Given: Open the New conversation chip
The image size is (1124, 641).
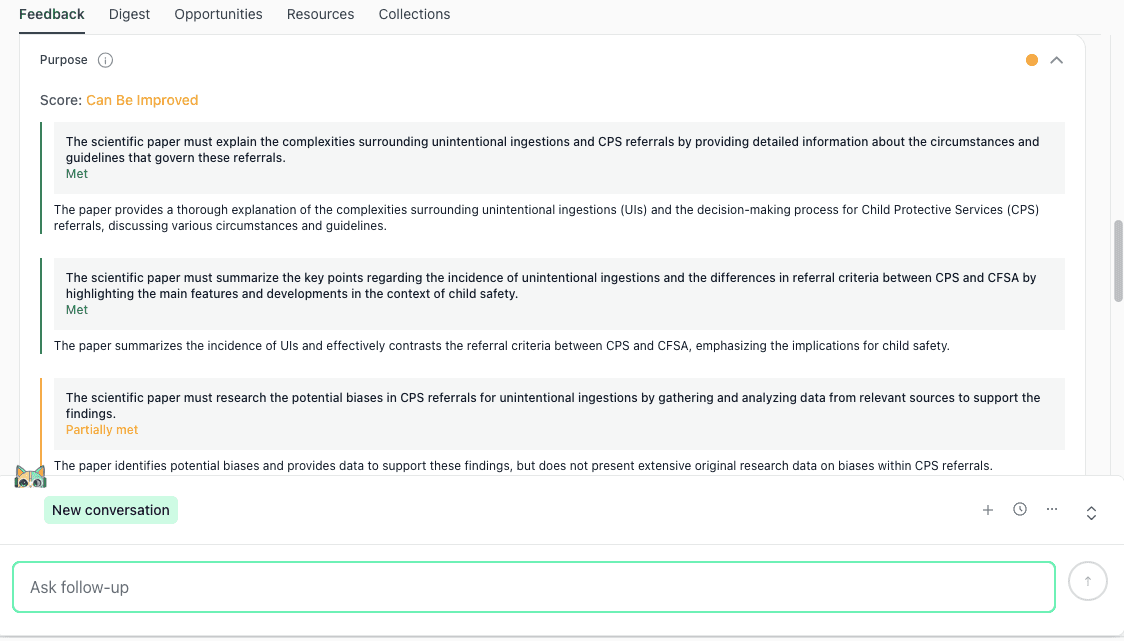Looking at the screenshot, I should [110, 510].
